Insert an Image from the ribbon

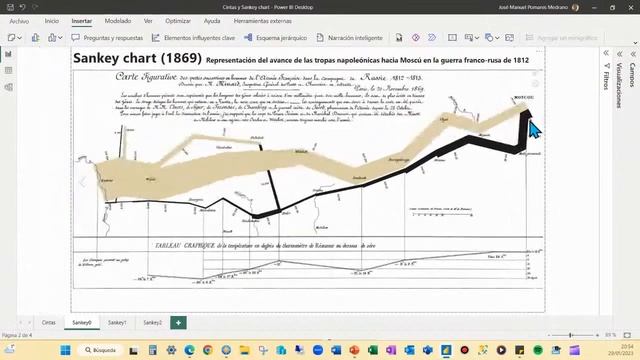(x=509, y=38)
